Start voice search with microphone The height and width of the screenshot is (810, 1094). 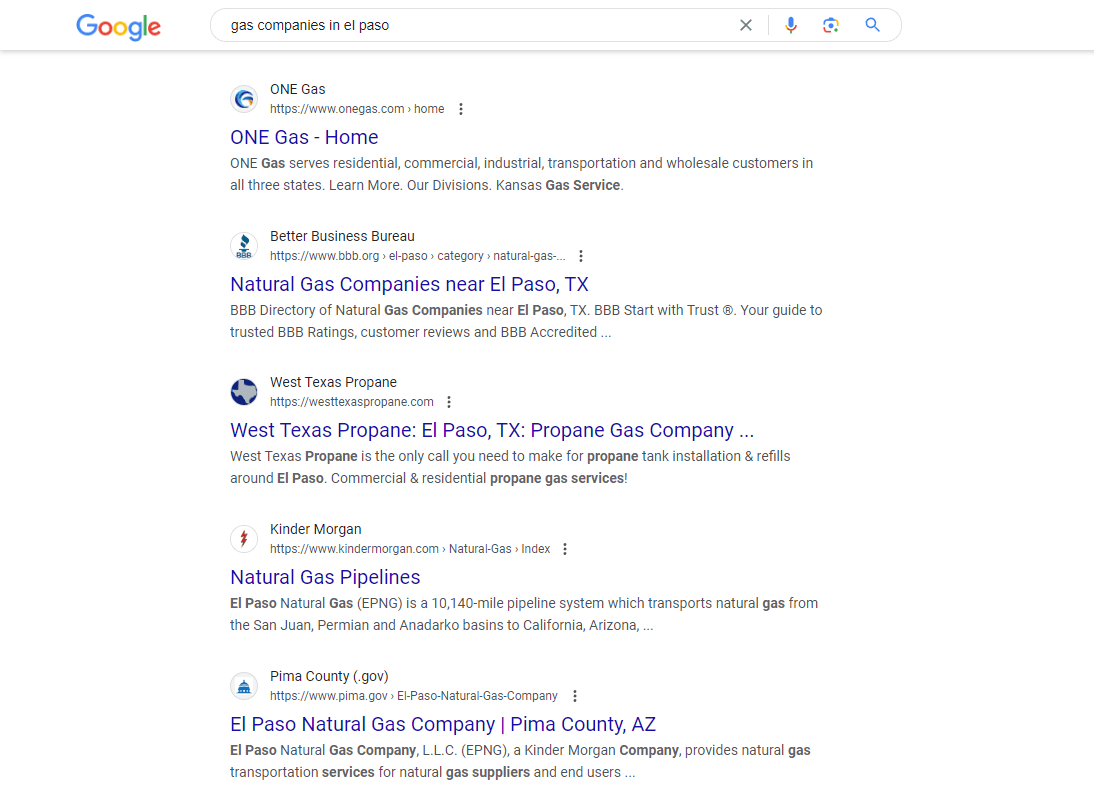click(x=791, y=26)
